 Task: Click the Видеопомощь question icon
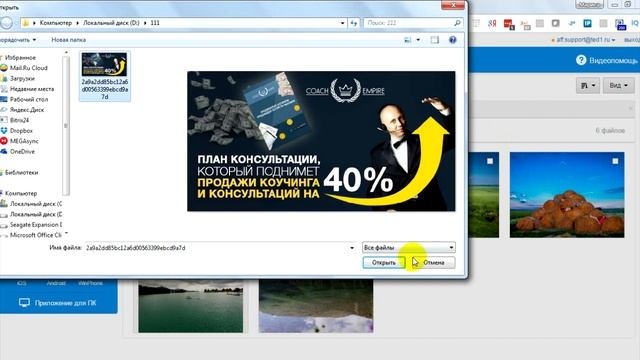click(581, 60)
